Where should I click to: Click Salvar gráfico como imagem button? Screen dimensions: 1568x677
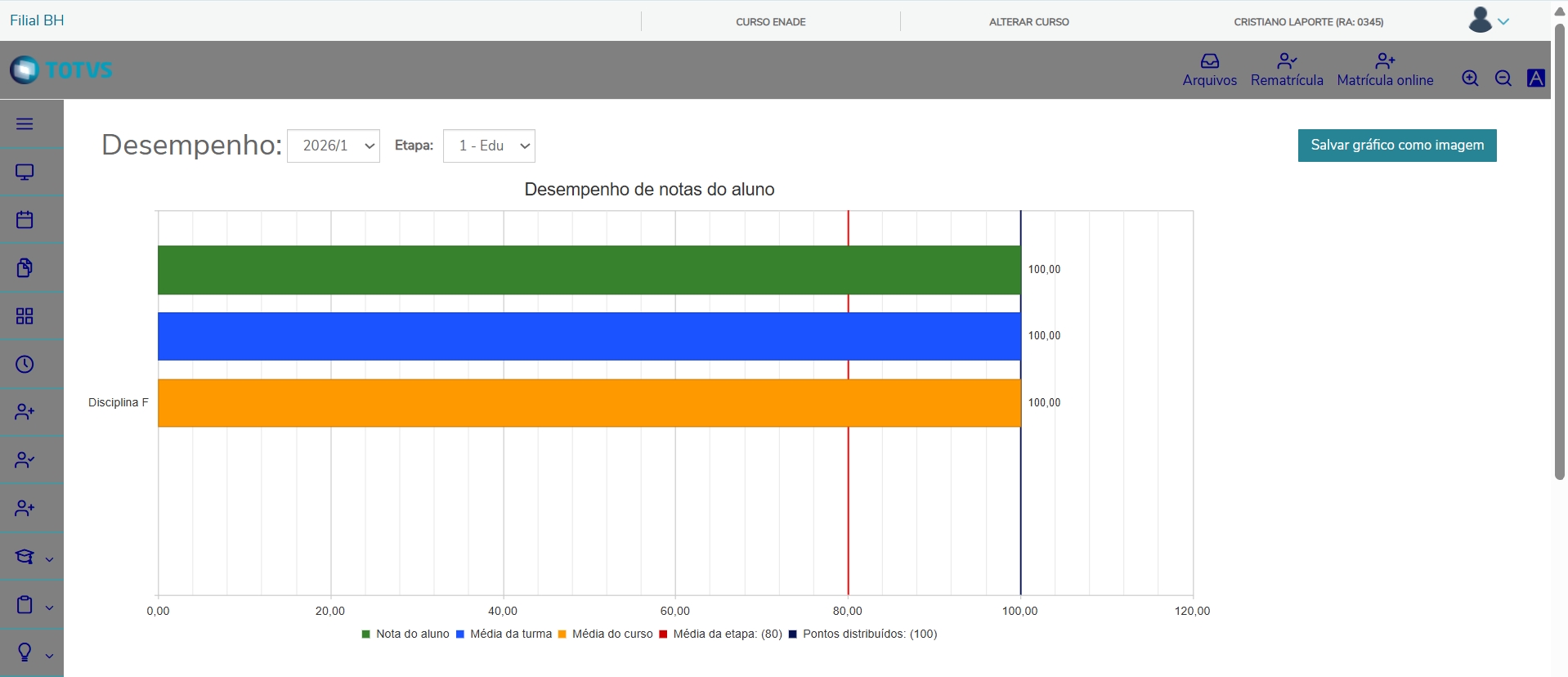[1397, 146]
